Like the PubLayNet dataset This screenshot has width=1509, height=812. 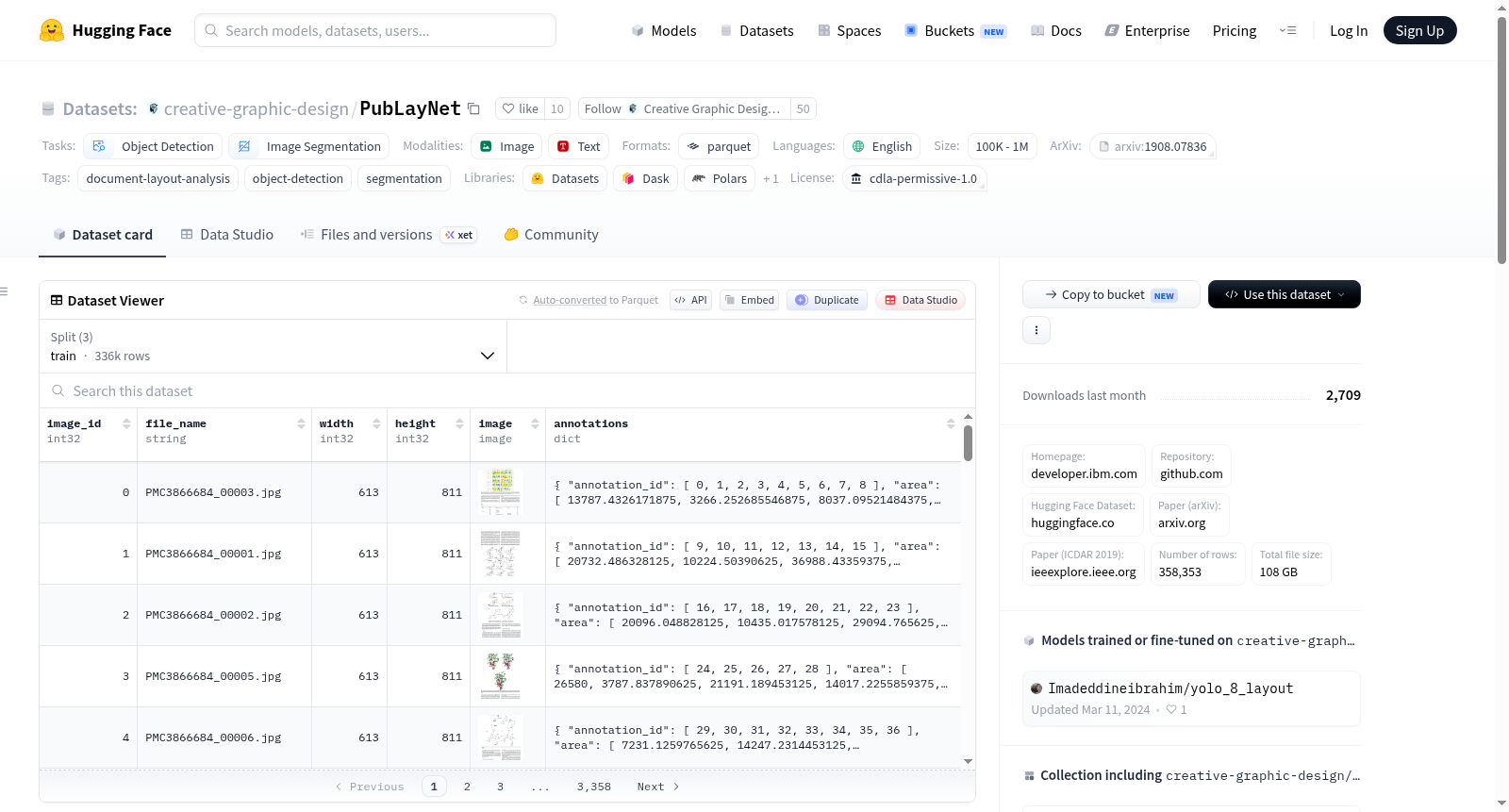pyautogui.click(x=520, y=108)
